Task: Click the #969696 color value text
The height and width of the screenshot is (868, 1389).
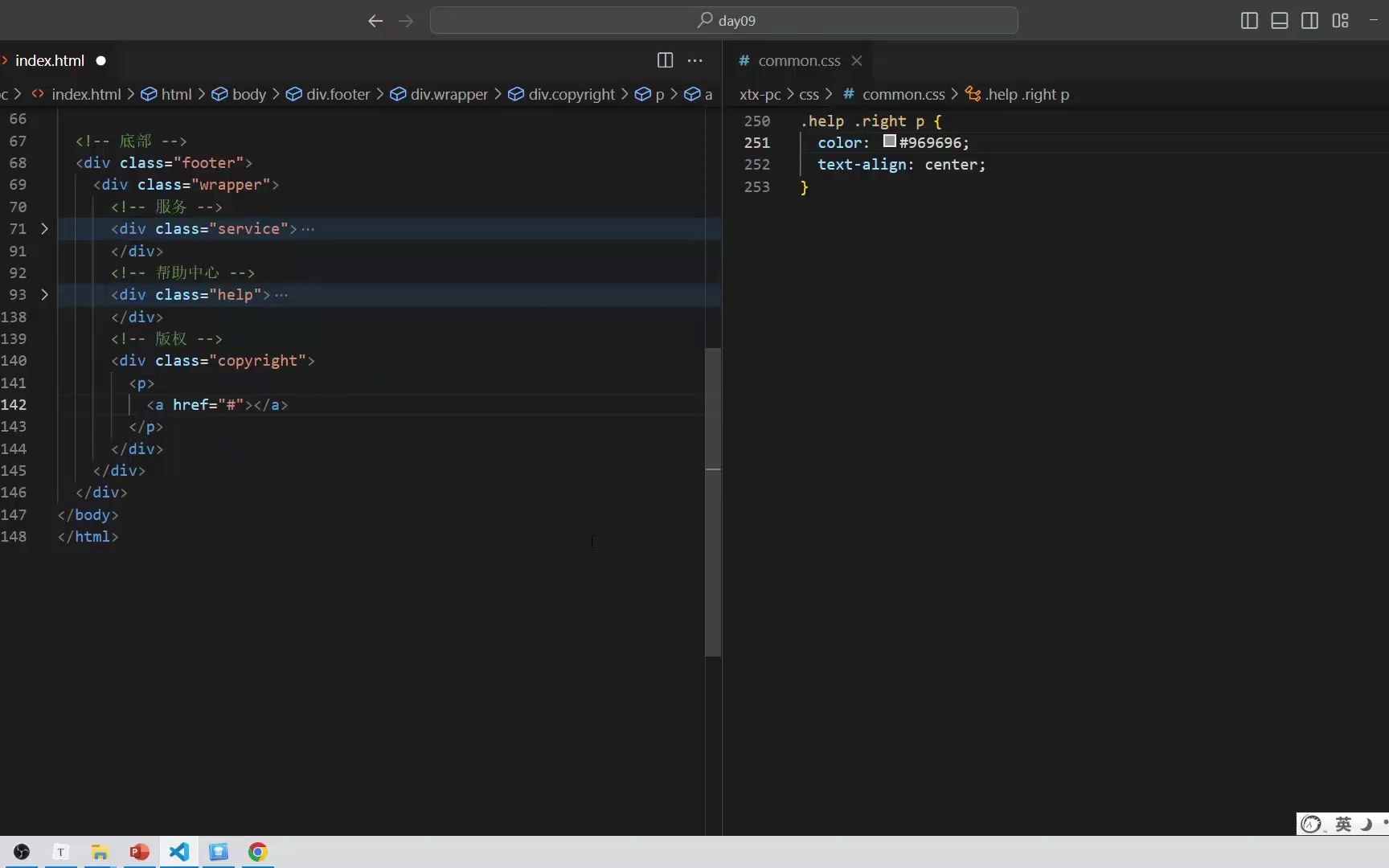Action: 930,143
